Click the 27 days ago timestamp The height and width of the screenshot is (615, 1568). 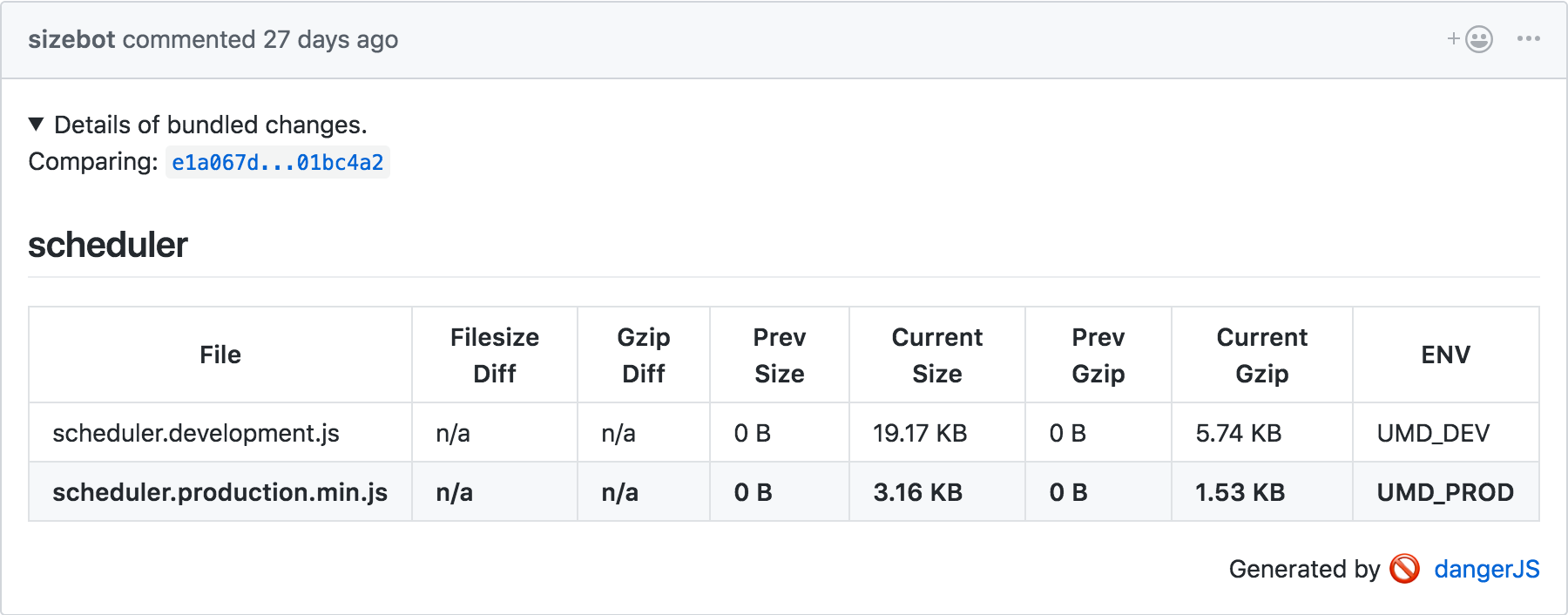331,40
